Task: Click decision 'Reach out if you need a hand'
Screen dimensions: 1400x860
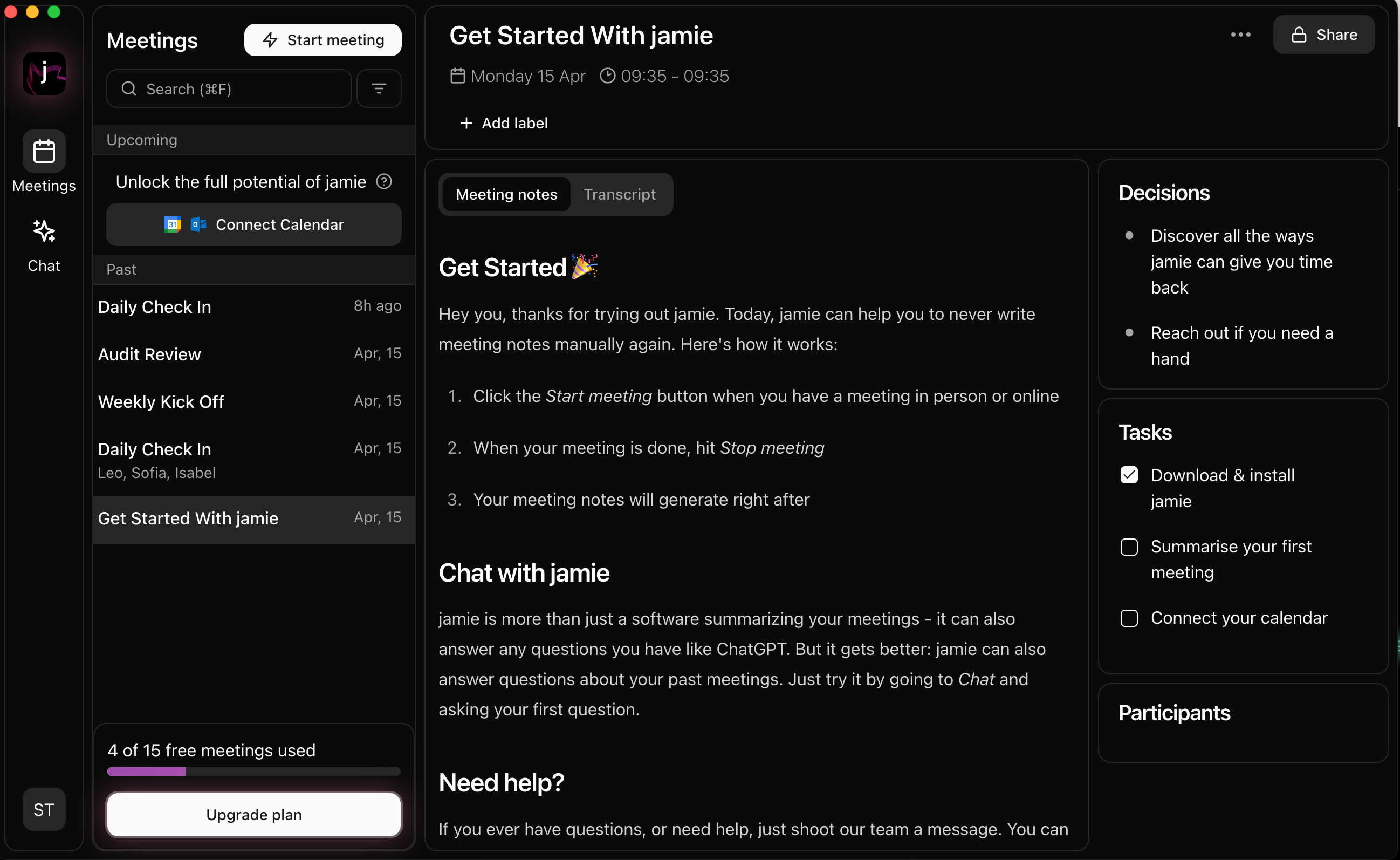Action: click(x=1242, y=346)
